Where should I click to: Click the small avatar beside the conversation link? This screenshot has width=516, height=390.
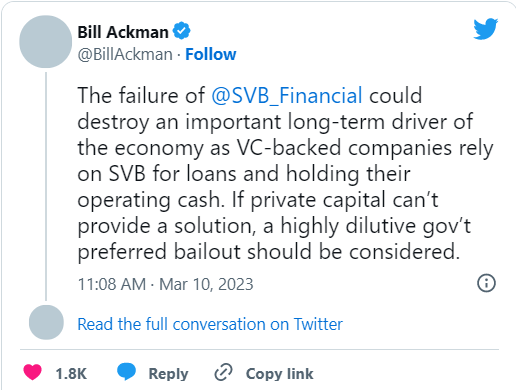pyautogui.click(x=46, y=322)
